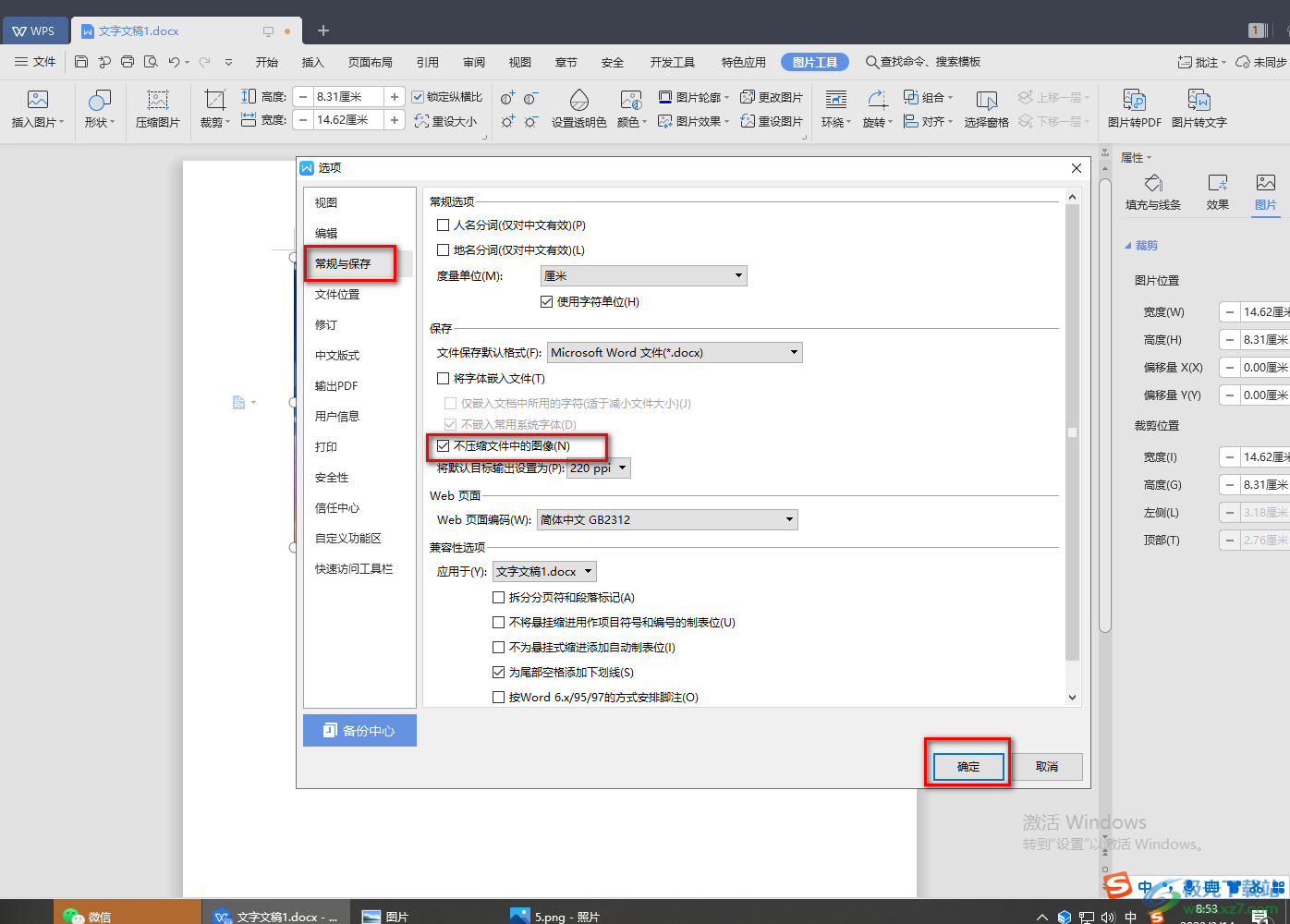Image resolution: width=1290 pixels, height=924 pixels.
Task: Select View category in options list
Action: coord(326,202)
